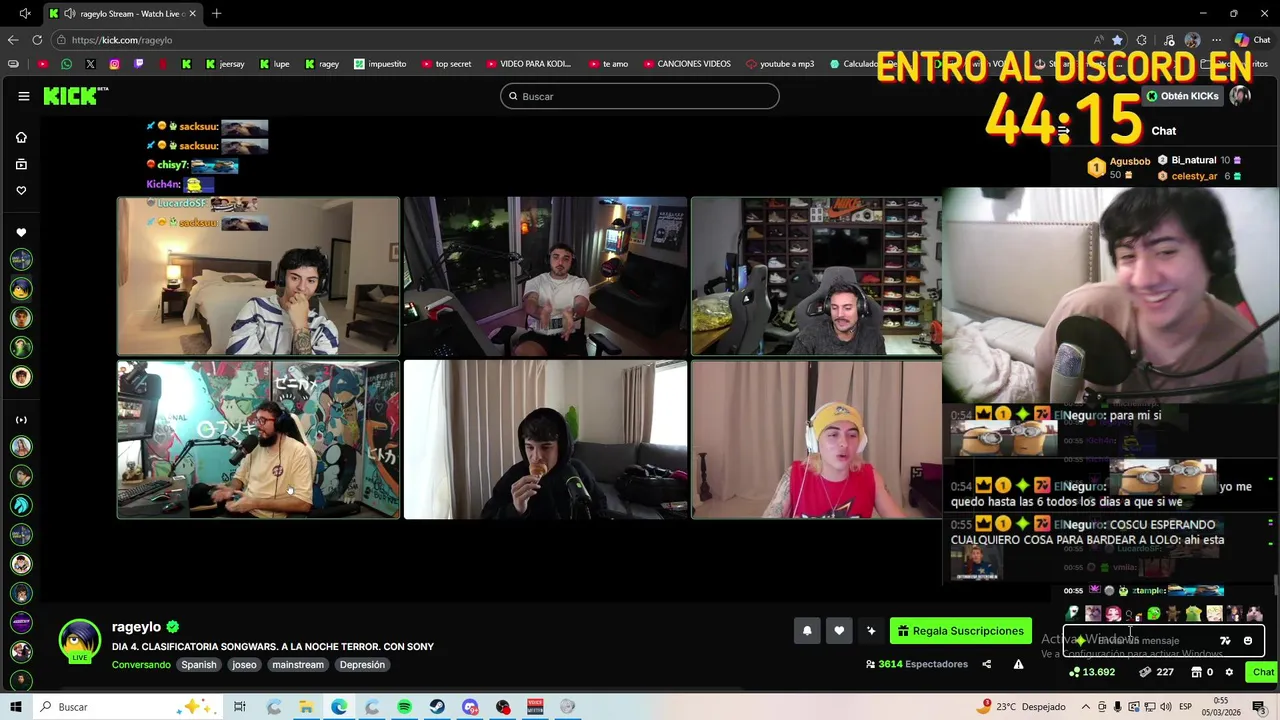Open the emoji picker in chat input
The image size is (1280, 720).
point(1247,641)
